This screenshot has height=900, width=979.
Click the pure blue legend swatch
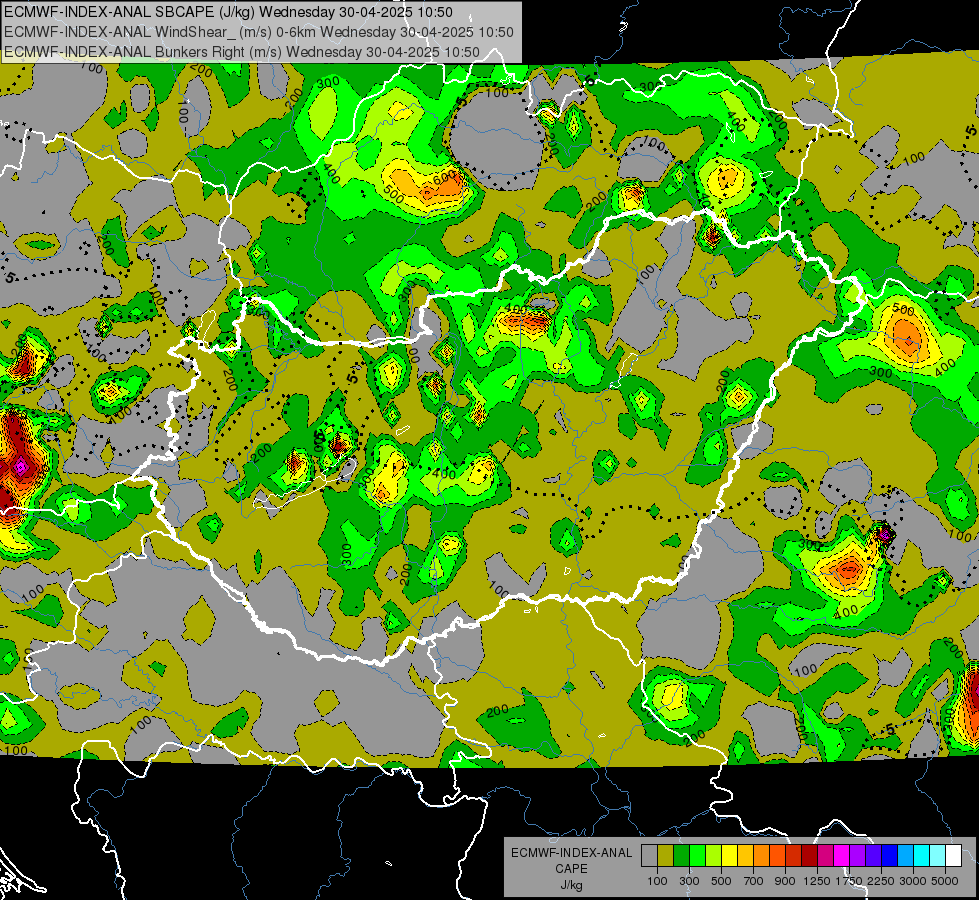click(x=890, y=856)
